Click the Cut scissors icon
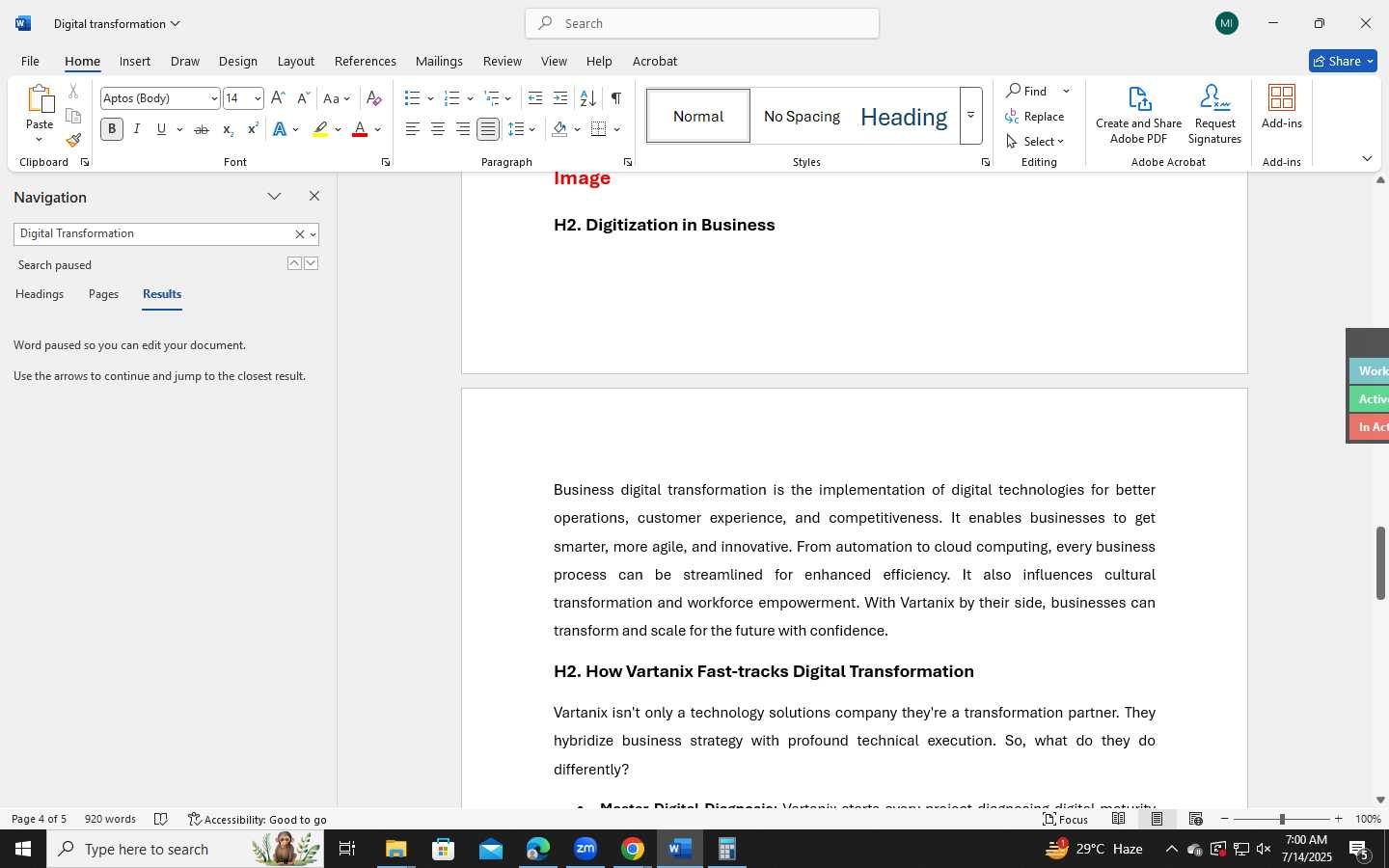Screen dimensions: 1389x868 pos(73,92)
